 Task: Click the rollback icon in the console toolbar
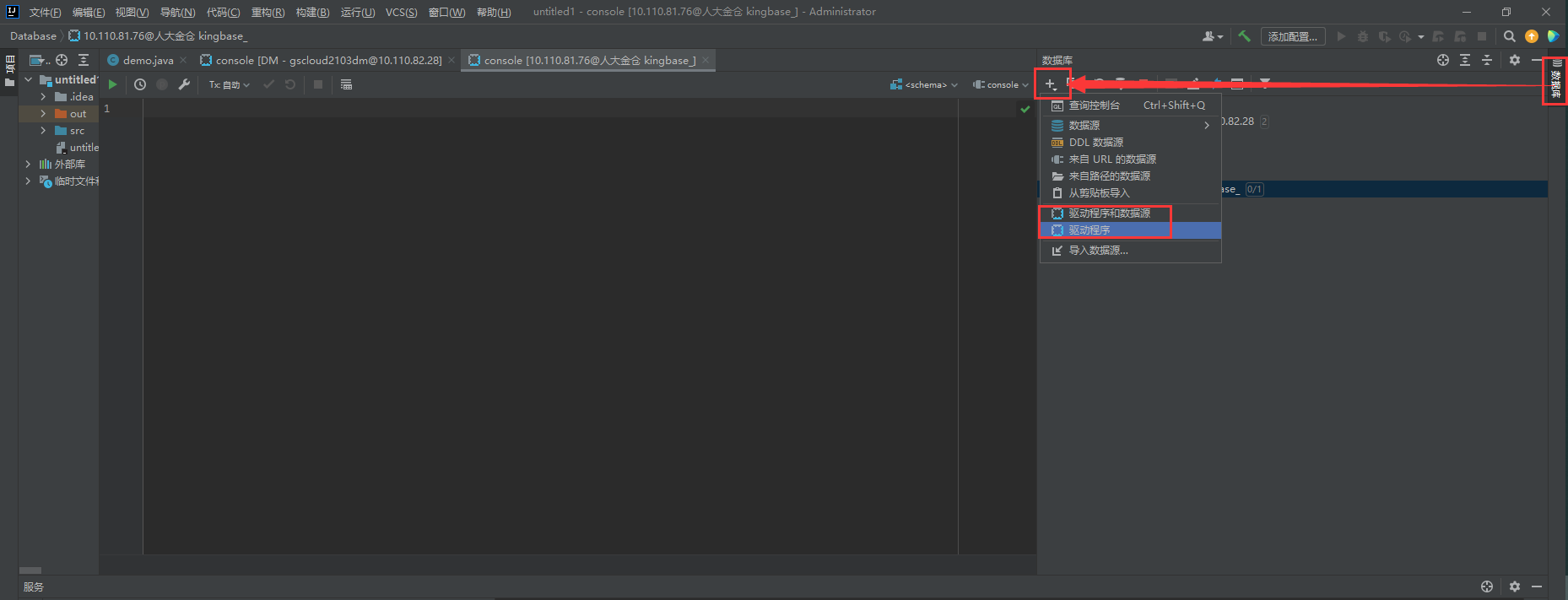pyautogui.click(x=290, y=84)
